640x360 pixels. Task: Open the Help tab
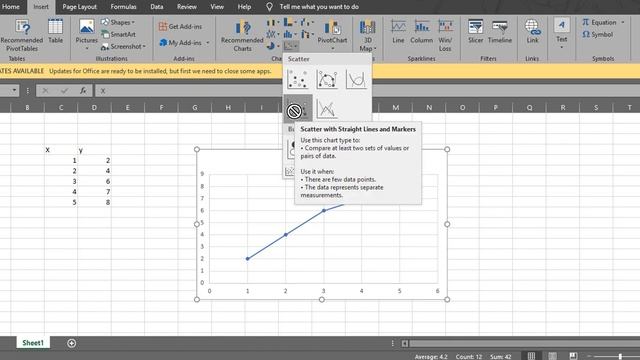point(244,7)
